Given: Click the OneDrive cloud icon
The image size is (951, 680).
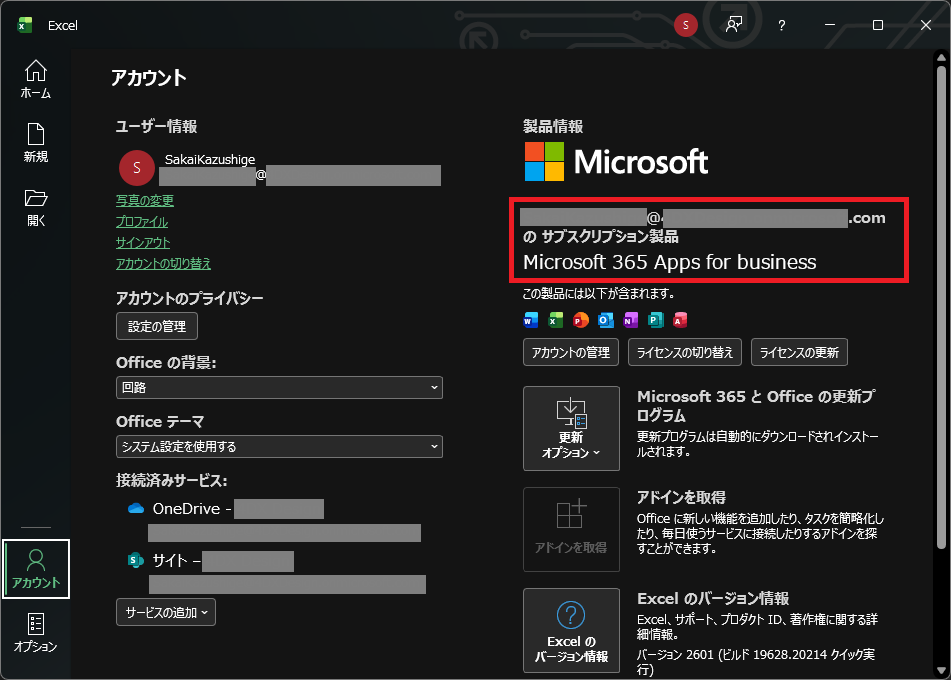Looking at the screenshot, I should [136, 508].
